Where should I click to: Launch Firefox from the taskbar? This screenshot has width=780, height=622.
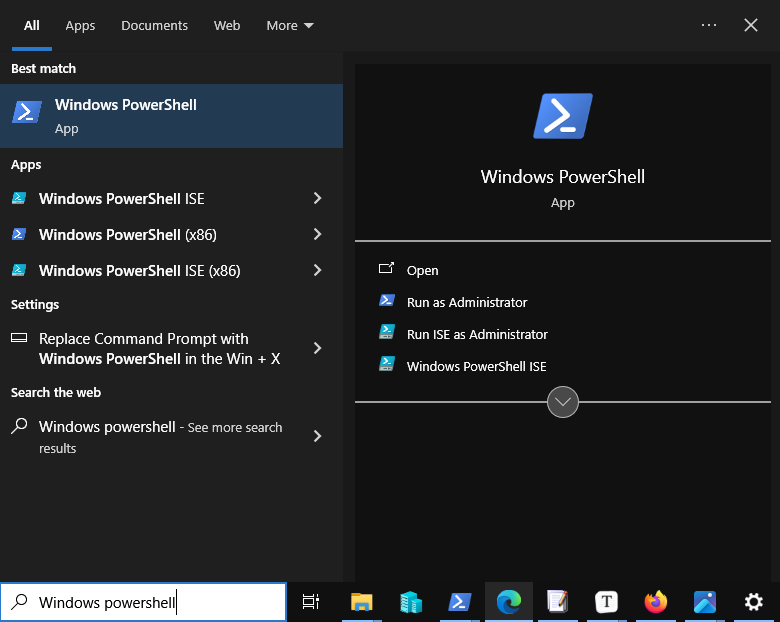click(x=656, y=602)
